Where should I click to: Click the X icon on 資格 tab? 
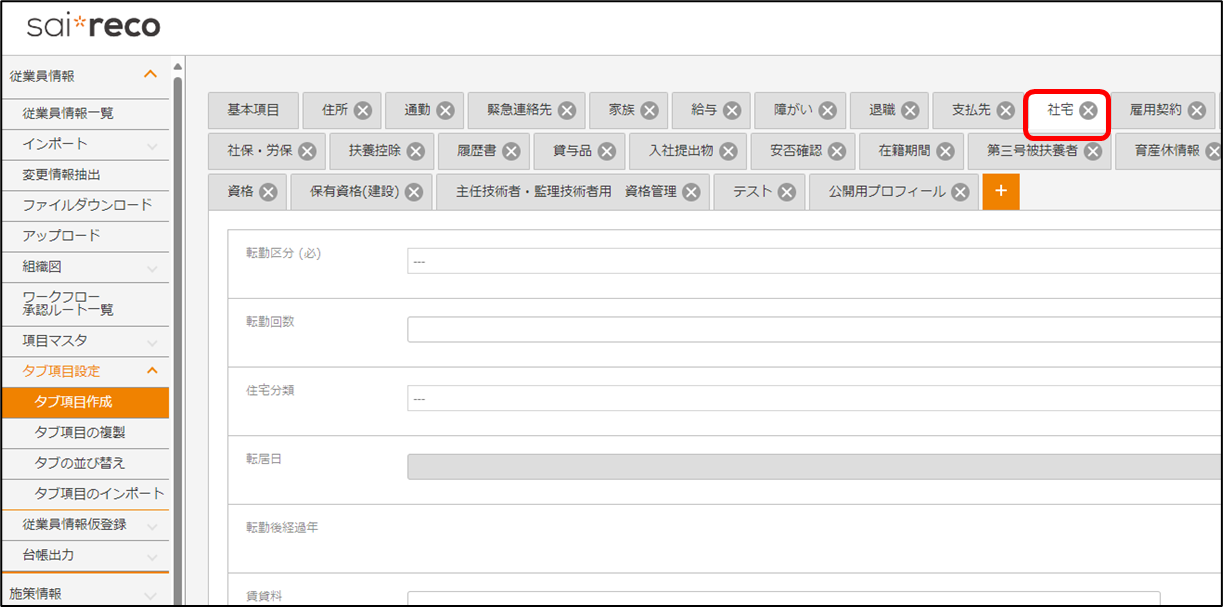(268, 192)
